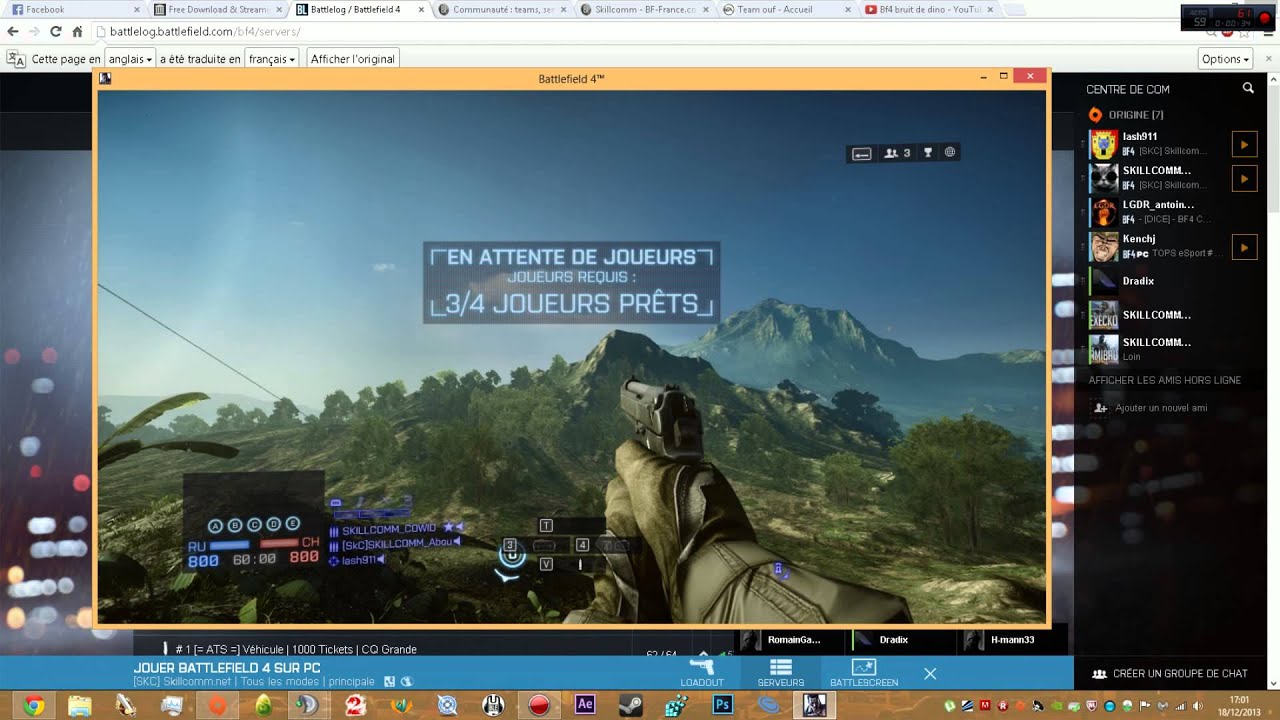Open the source language dropdown 'anglais'

(x=130, y=59)
